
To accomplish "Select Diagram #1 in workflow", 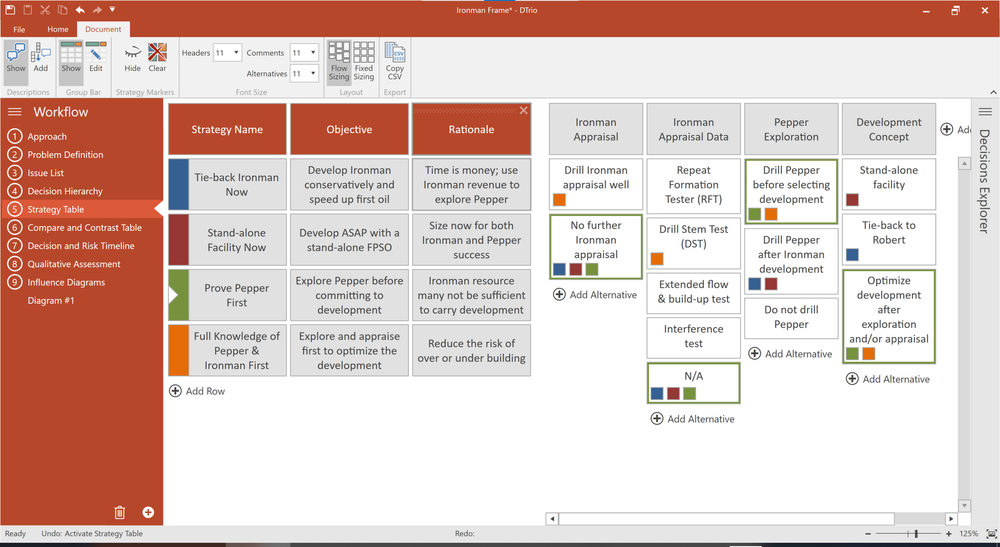I will [50, 300].
